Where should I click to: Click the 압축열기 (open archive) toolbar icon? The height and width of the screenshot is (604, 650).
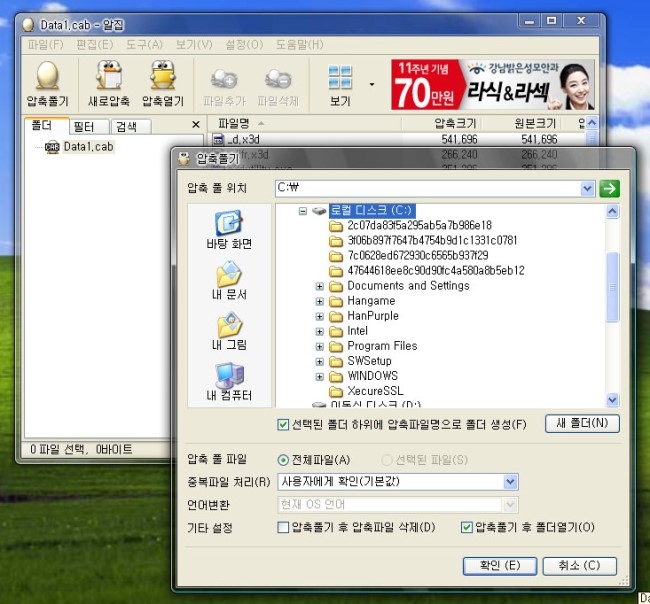163,83
